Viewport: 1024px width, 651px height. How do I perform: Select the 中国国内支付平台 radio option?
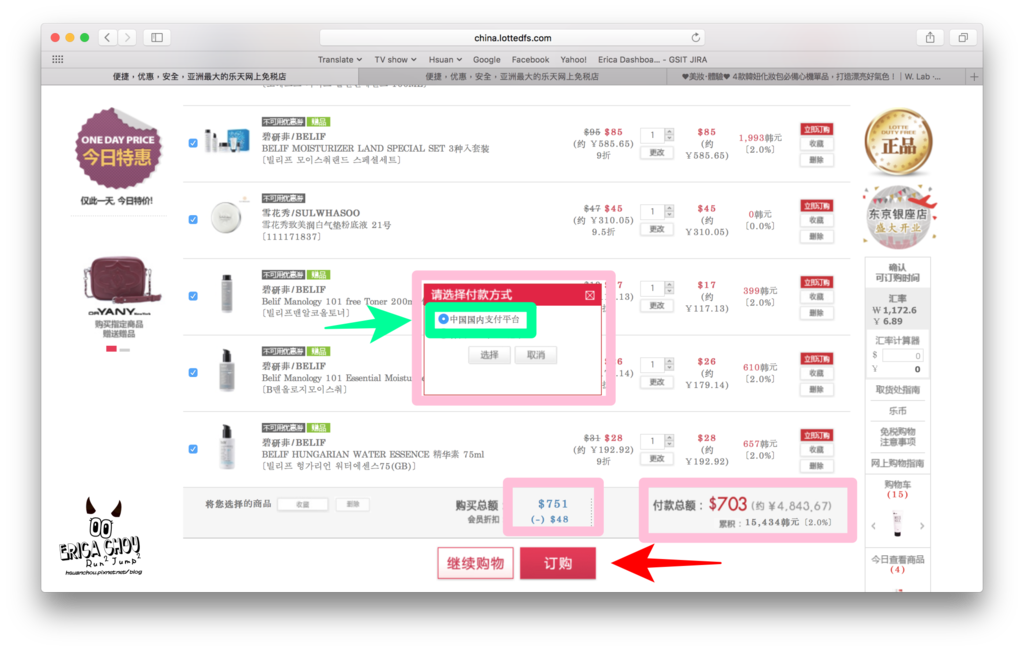[443, 319]
